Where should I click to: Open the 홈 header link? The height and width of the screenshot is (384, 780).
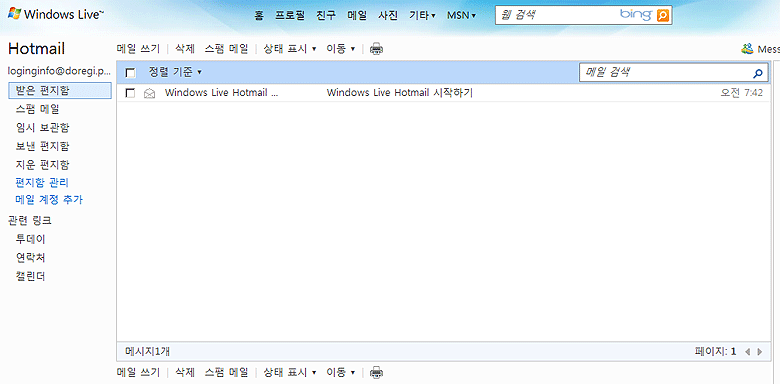click(x=259, y=15)
